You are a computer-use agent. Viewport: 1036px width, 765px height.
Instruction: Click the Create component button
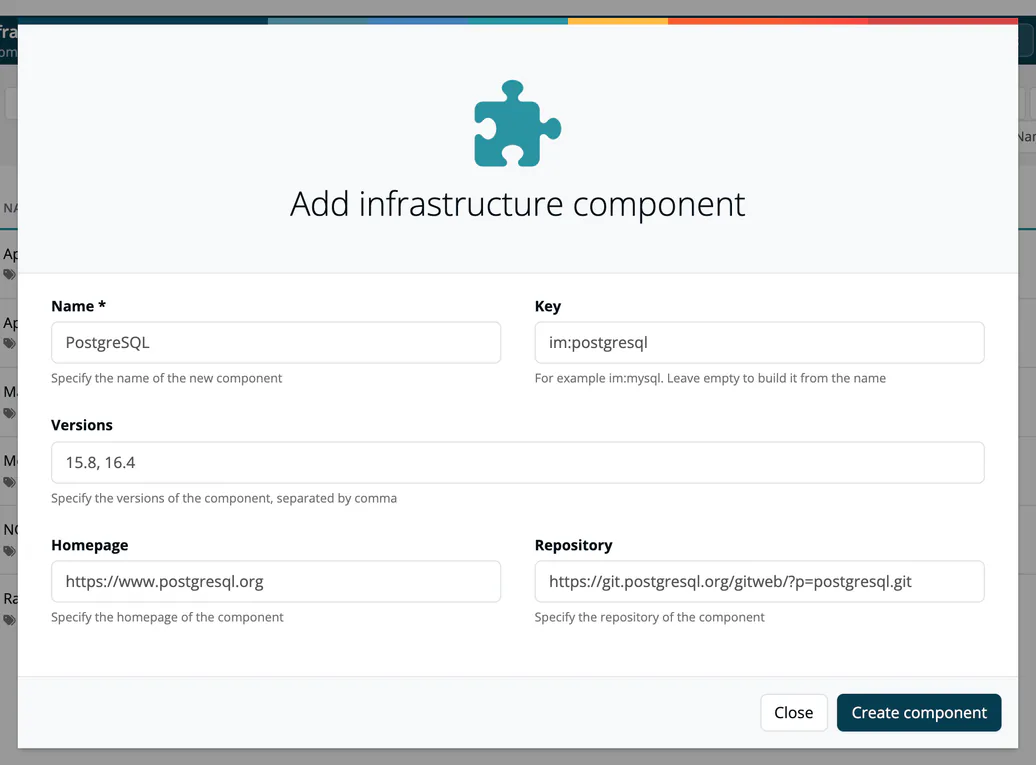click(918, 713)
